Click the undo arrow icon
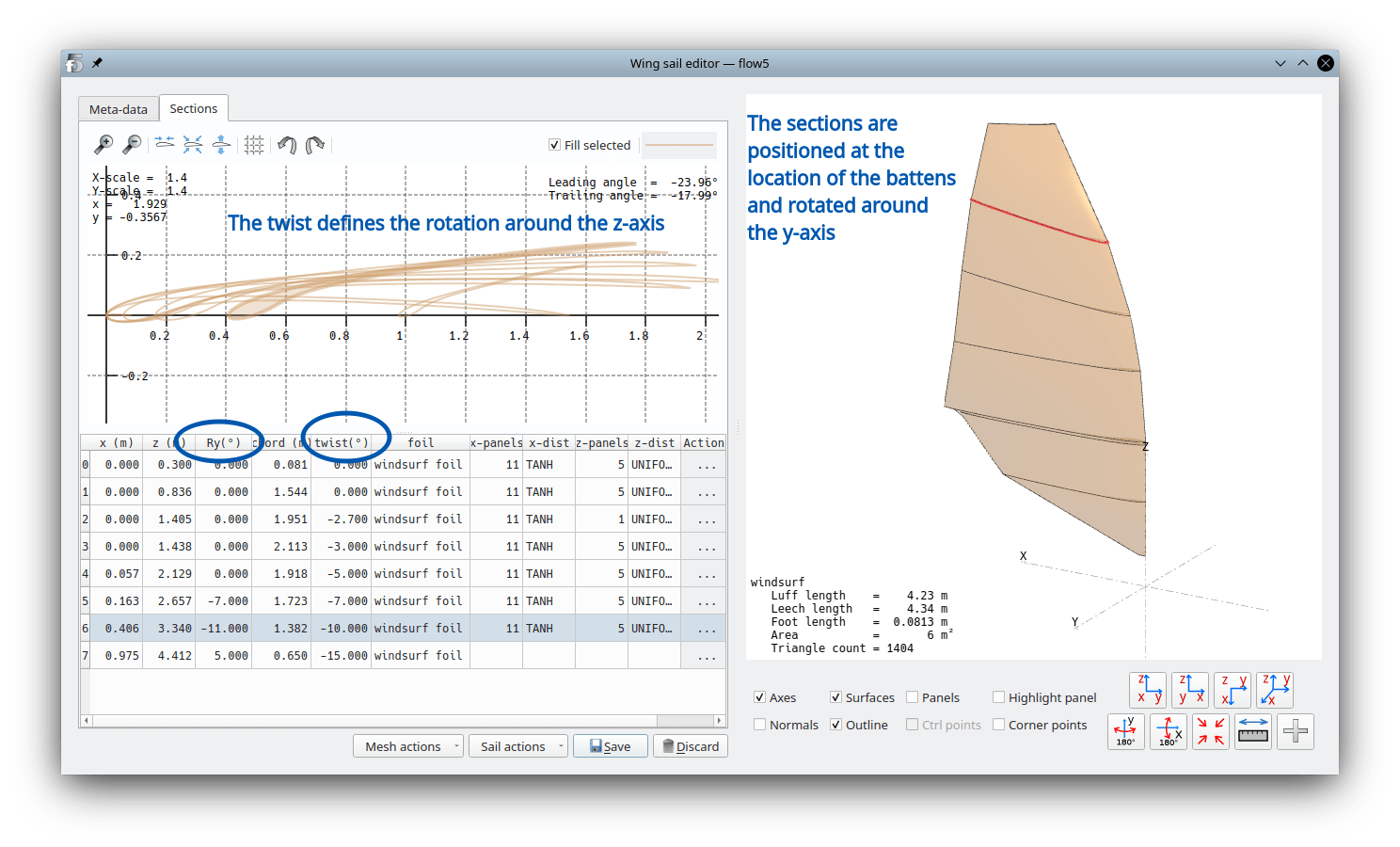Screen dimensions: 1400x847 (287, 144)
